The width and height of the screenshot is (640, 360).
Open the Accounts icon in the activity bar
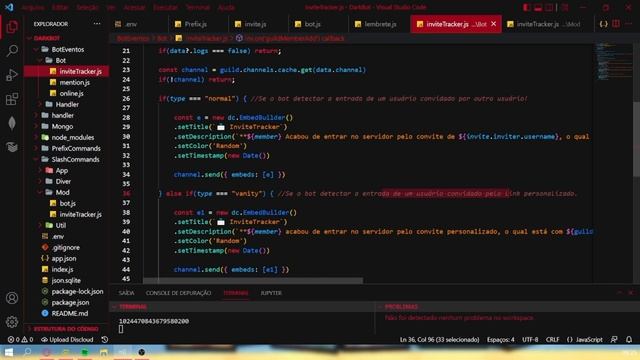(x=12, y=298)
